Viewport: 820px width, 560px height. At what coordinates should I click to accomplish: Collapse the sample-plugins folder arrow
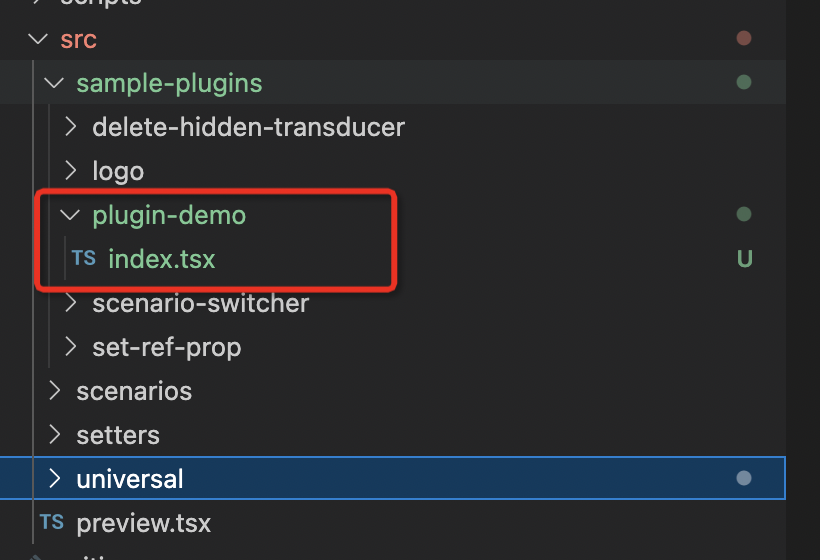click(x=54, y=83)
